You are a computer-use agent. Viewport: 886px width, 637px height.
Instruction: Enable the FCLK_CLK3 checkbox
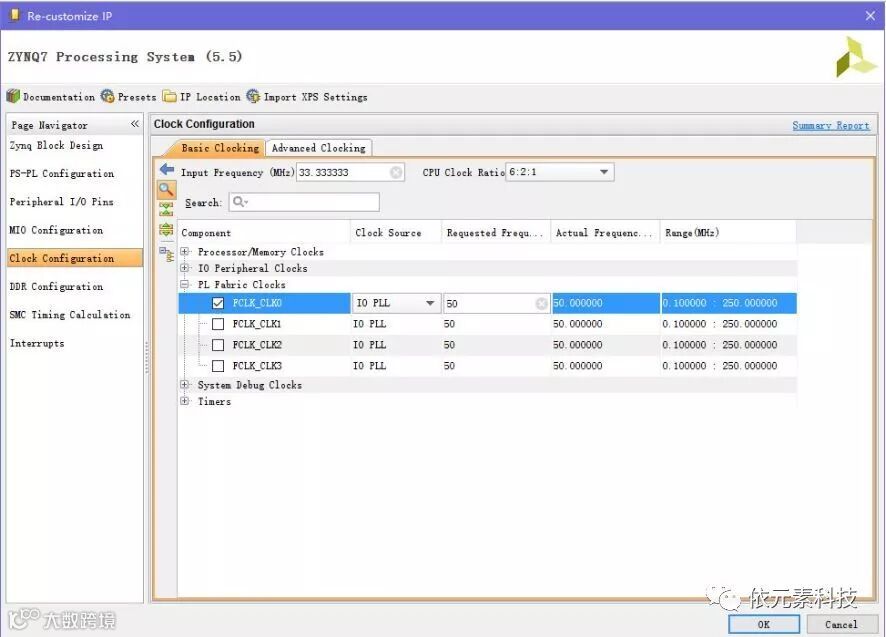(218, 366)
